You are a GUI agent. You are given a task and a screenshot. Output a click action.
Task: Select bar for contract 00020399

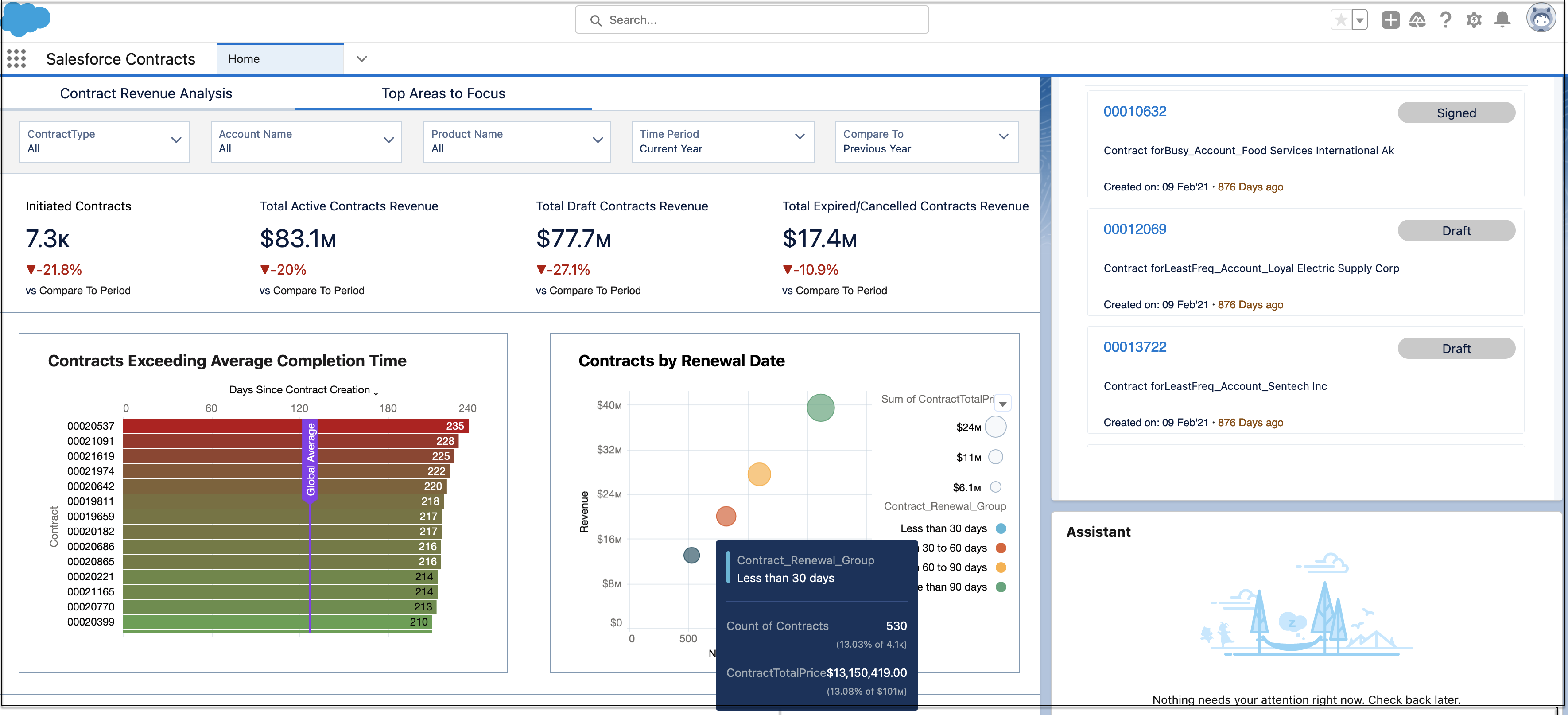[277, 622]
